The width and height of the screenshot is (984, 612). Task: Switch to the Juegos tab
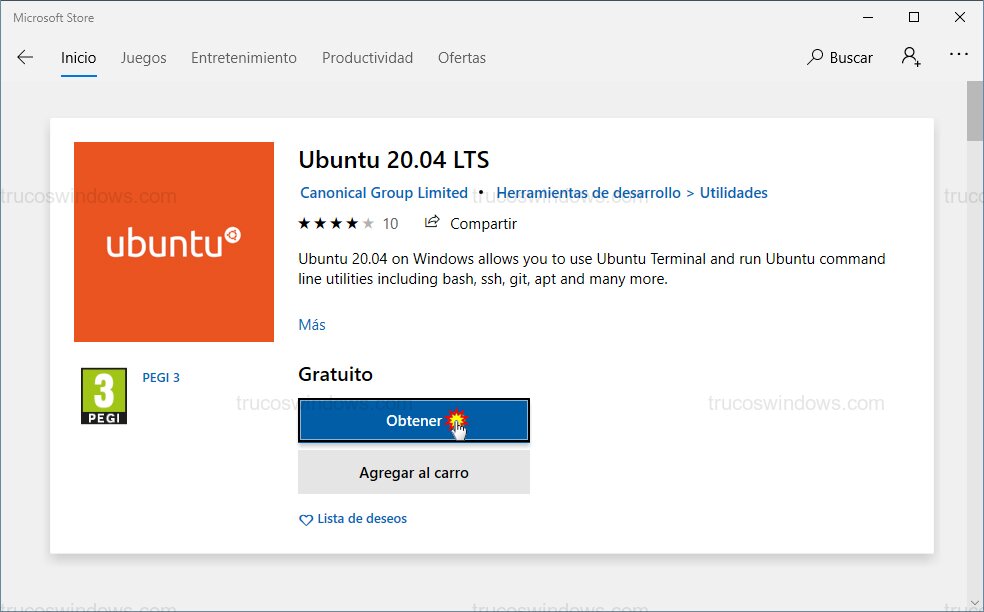pos(143,58)
